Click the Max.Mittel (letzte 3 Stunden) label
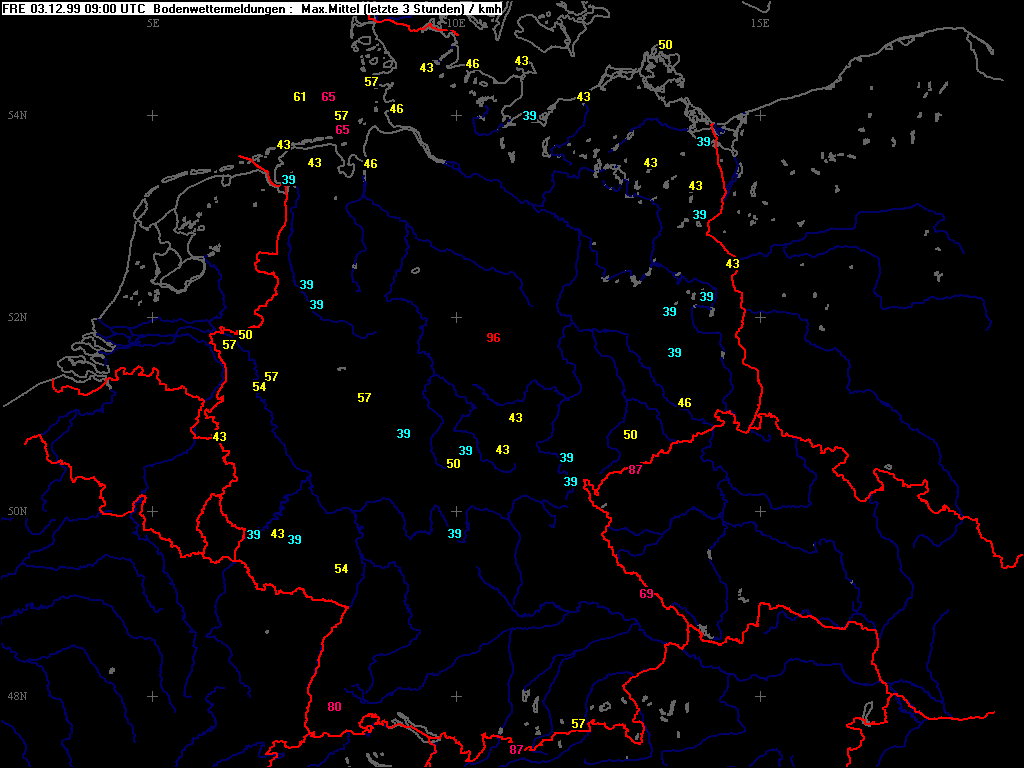Viewport: 1024px width, 768px height. 383,8
